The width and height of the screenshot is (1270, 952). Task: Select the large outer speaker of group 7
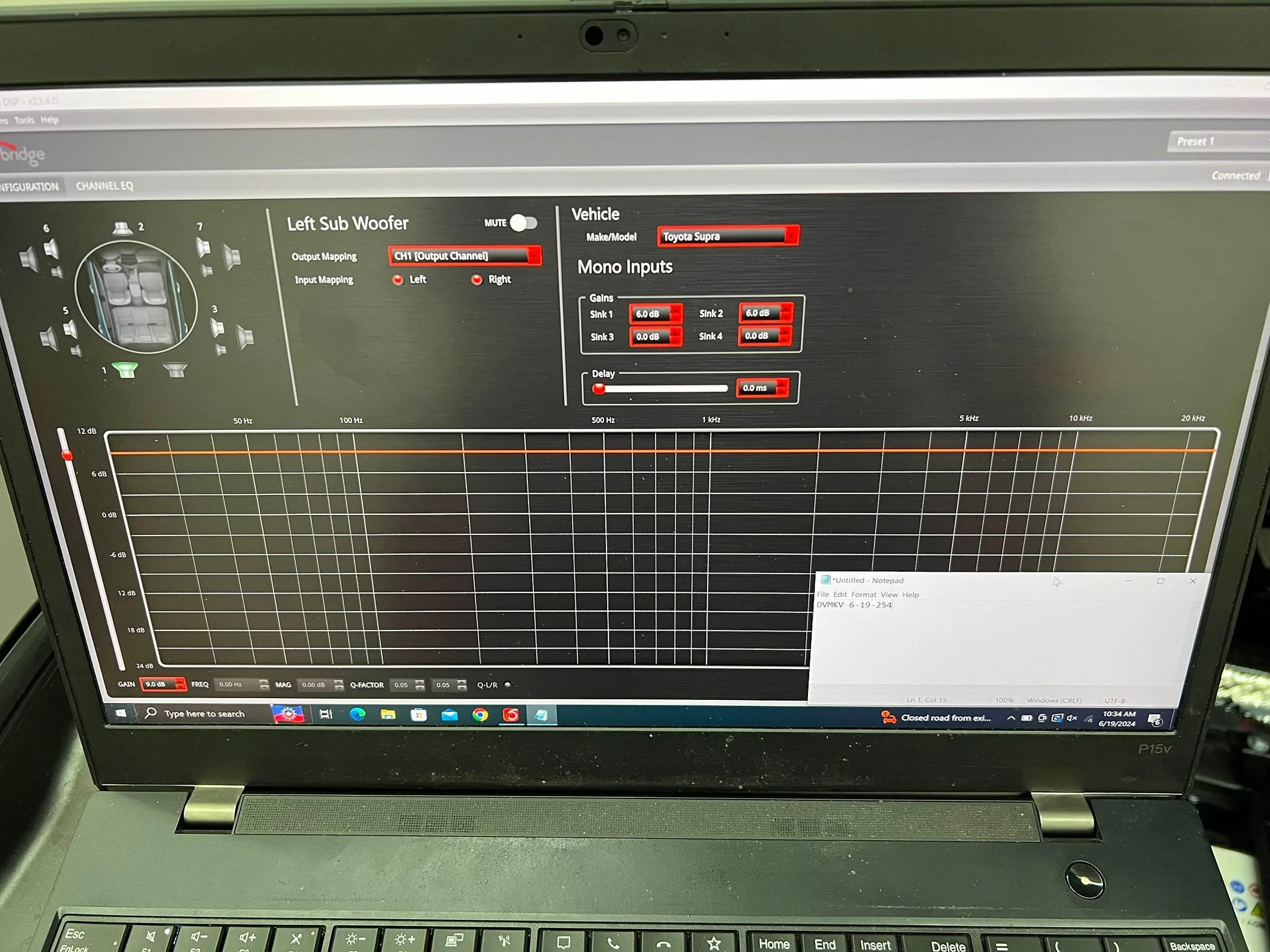point(232,256)
